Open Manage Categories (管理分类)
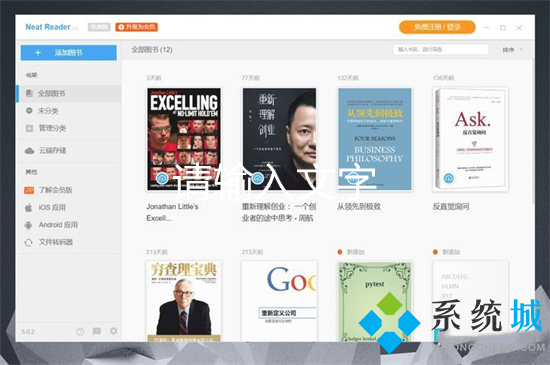Image resolution: width=550 pixels, height=365 pixels. pos(69,128)
